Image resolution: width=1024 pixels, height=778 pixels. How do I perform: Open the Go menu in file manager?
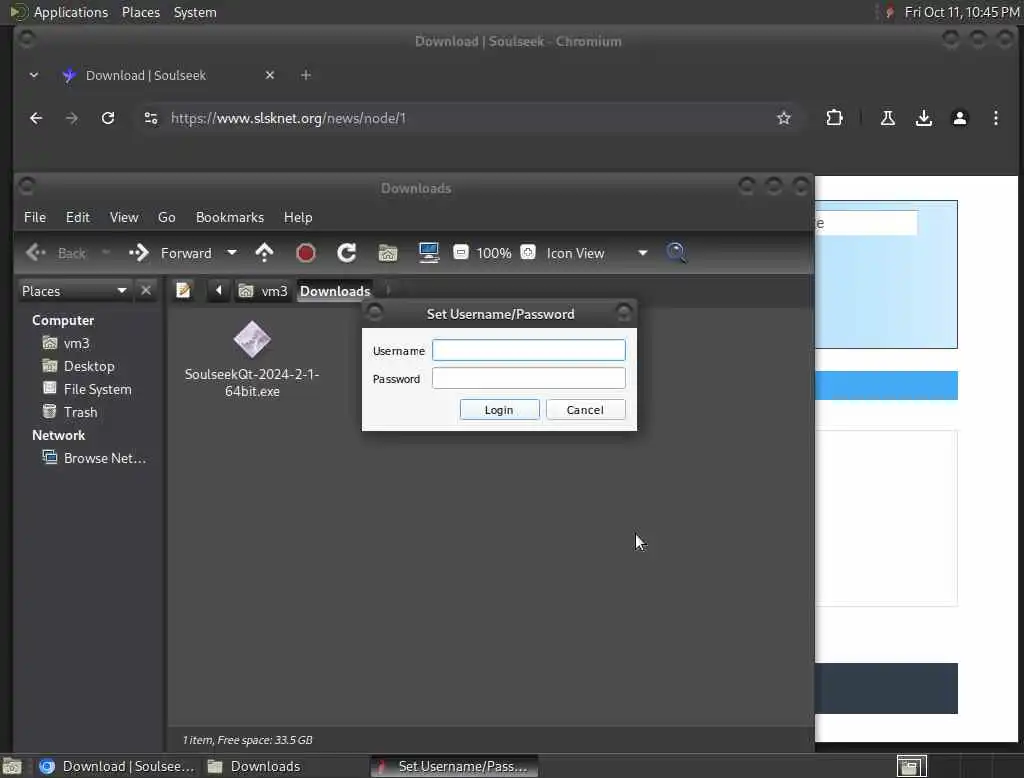pos(167,217)
